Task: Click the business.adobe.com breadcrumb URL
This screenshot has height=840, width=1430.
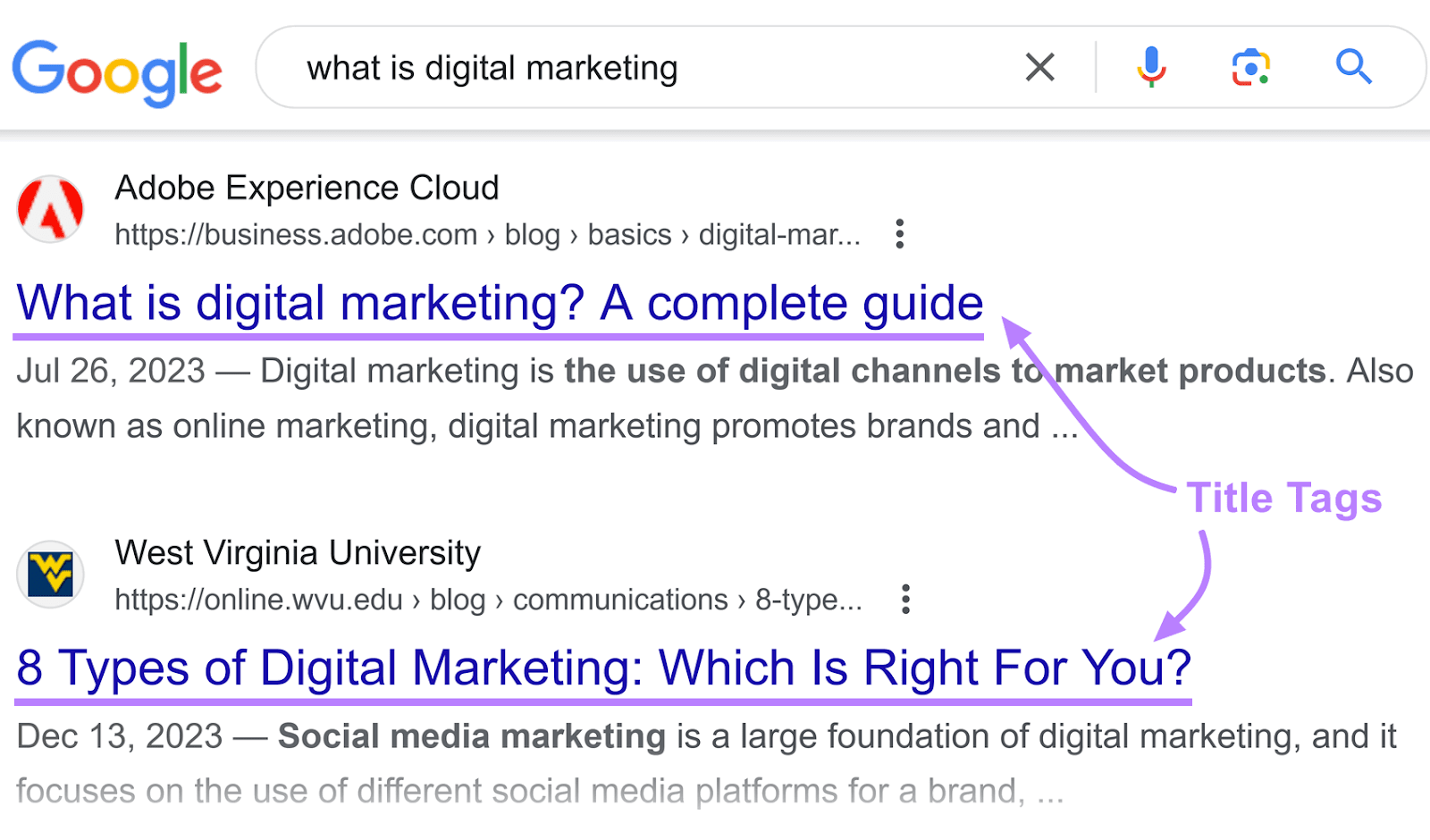Action: coord(295,234)
